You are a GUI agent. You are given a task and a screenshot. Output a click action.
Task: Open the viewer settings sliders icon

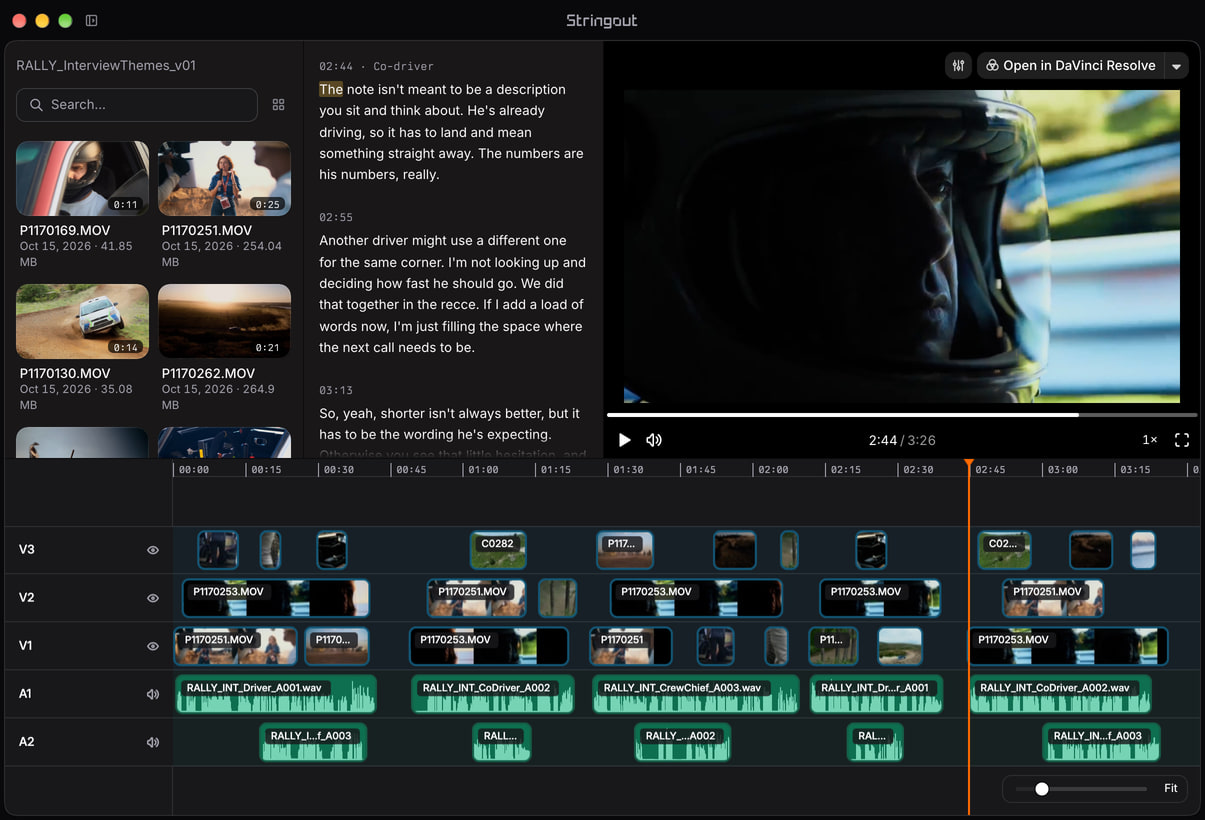pyautogui.click(x=959, y=66)
